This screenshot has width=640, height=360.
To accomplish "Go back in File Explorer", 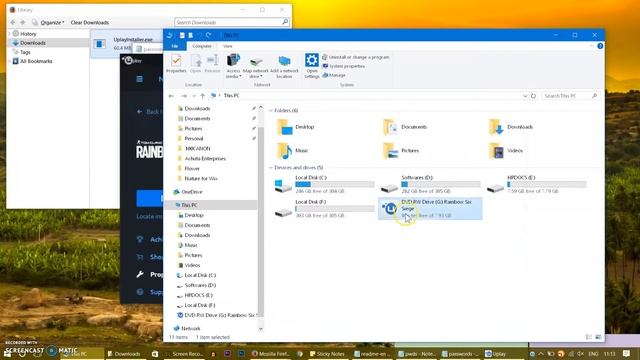I will point(171,96).
